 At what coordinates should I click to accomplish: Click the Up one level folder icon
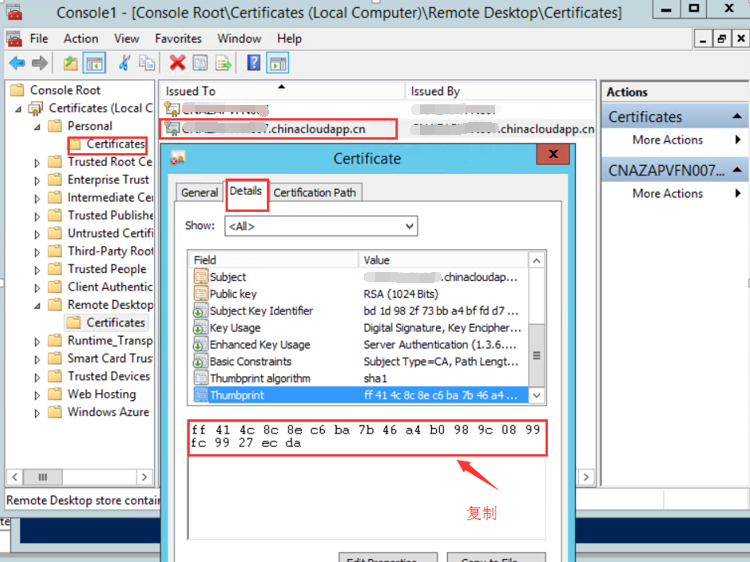pos(70,63)
